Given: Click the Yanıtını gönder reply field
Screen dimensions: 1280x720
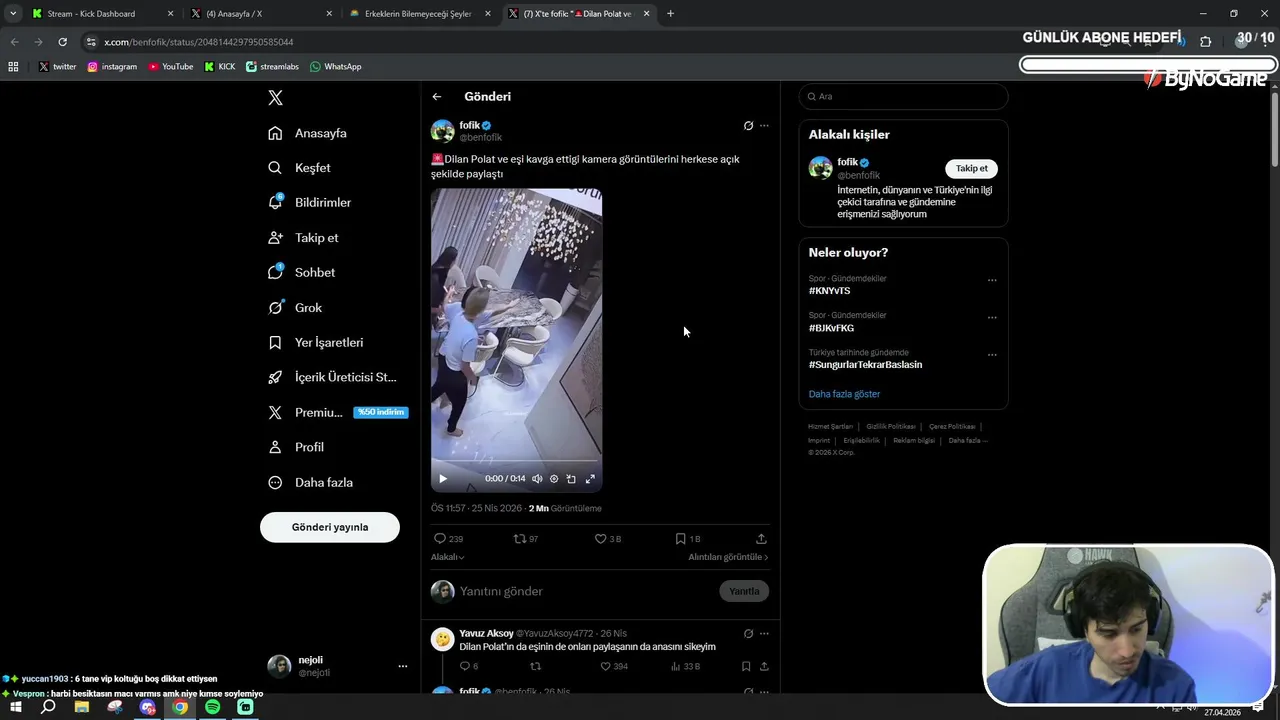Looking at the screenshot, I should tap(585, 591).
